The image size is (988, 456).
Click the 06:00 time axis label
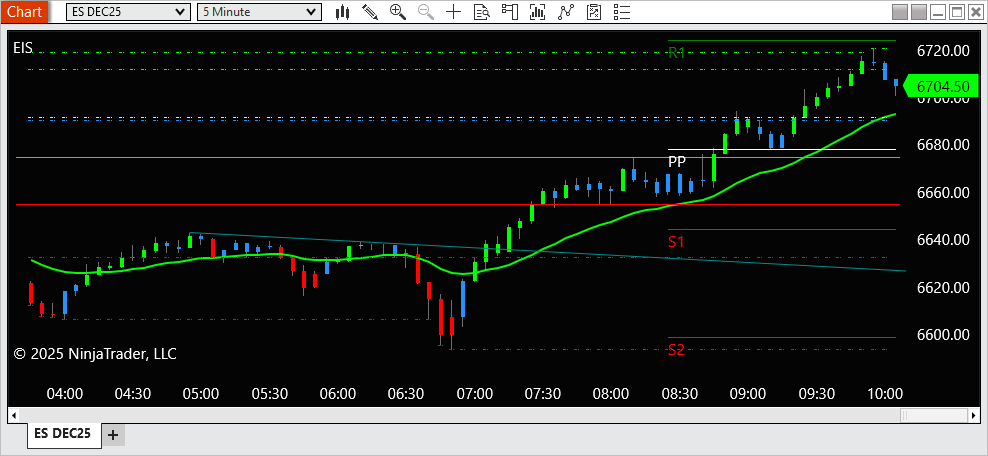pyautogui.click(x=338, y=394)
